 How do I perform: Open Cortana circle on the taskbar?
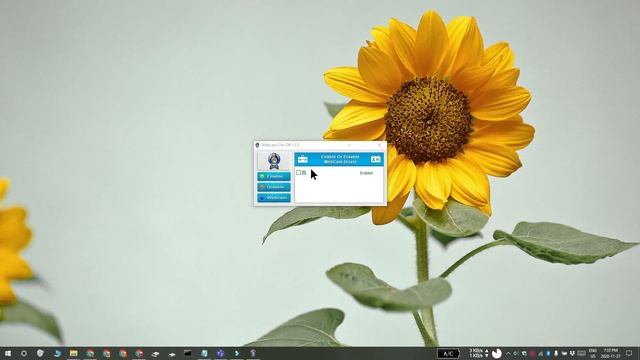tap(24, 353)
